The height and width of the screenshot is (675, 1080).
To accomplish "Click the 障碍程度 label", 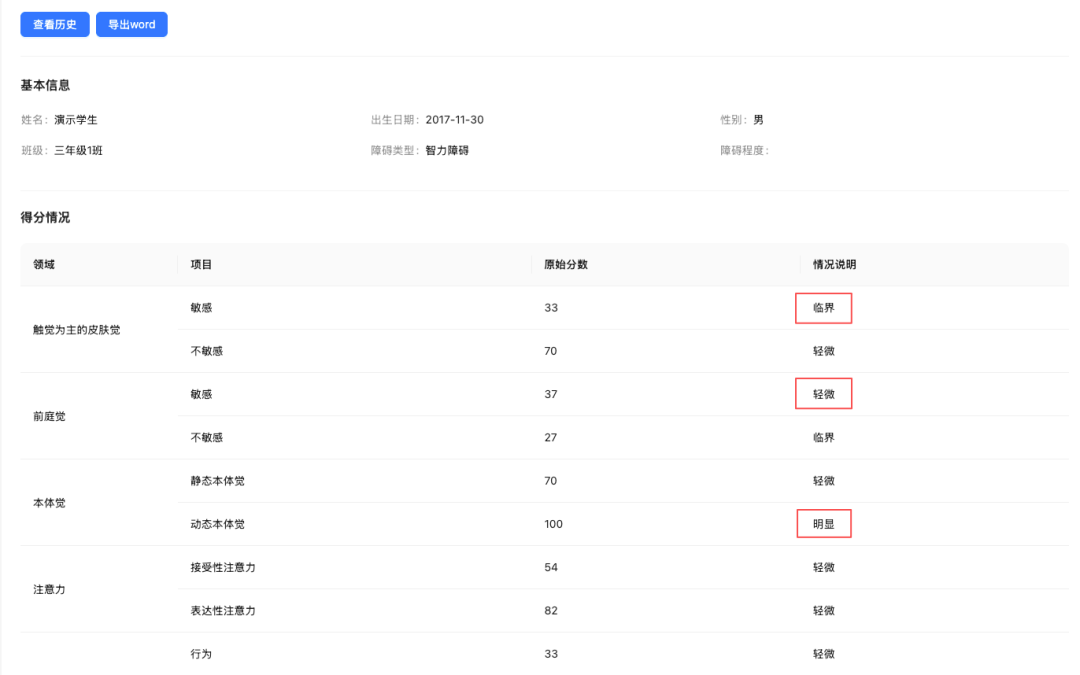I will click(744, 151).
